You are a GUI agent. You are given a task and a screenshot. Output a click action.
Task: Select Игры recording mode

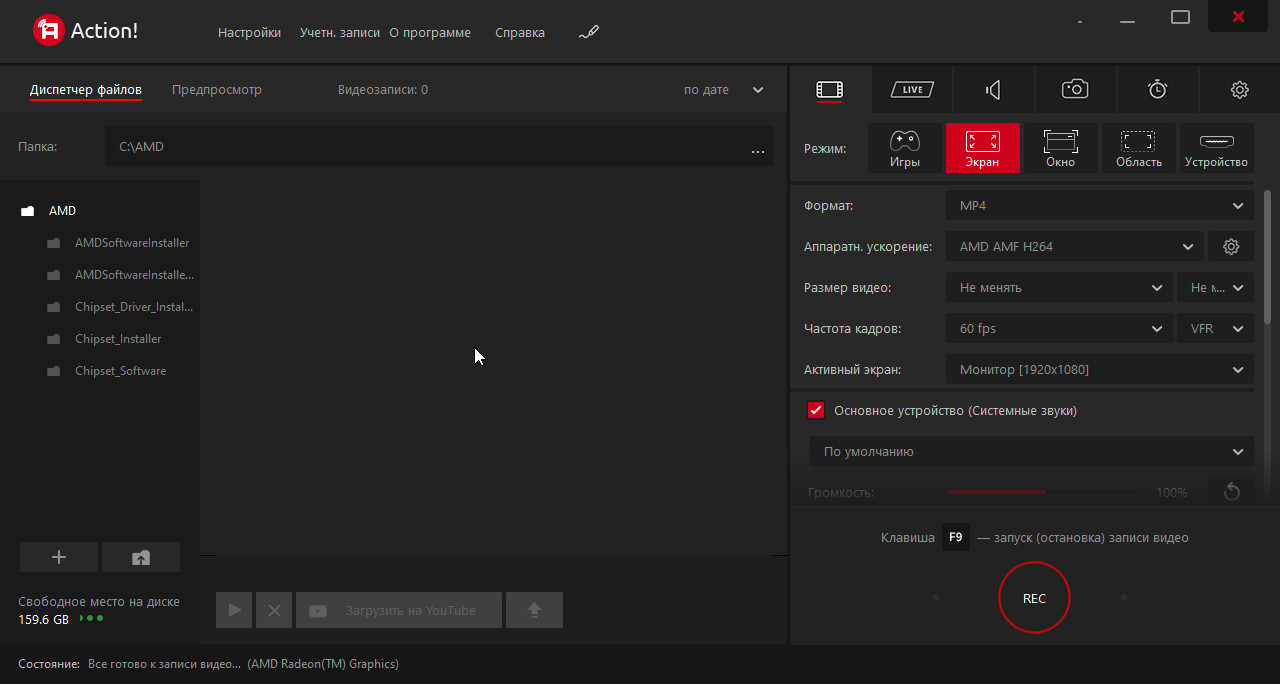click(904, 148)
